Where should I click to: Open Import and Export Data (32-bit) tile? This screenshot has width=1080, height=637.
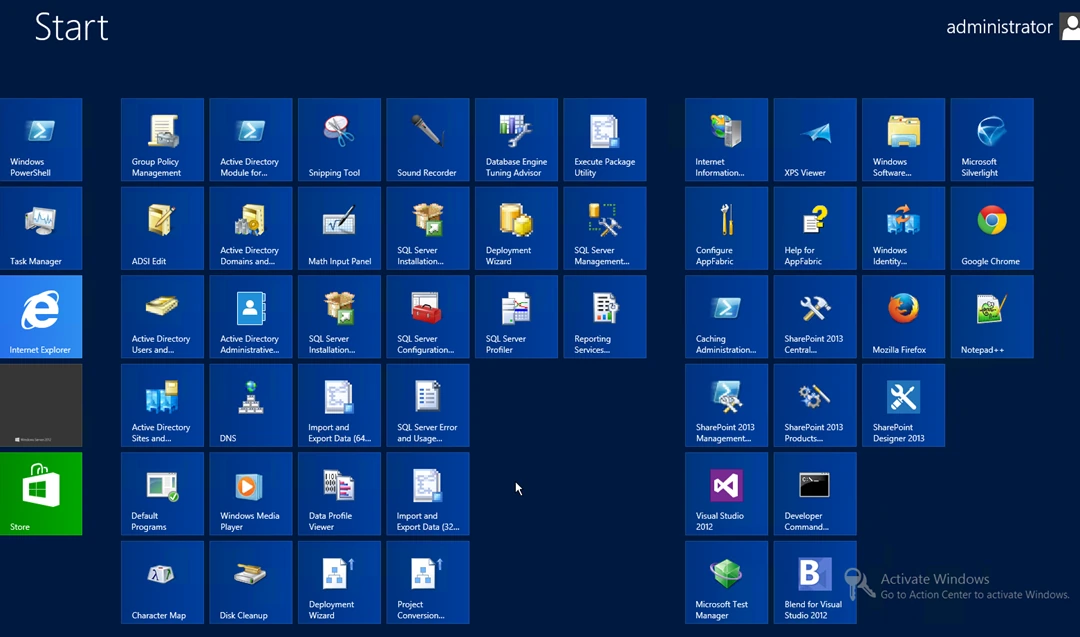428,494
